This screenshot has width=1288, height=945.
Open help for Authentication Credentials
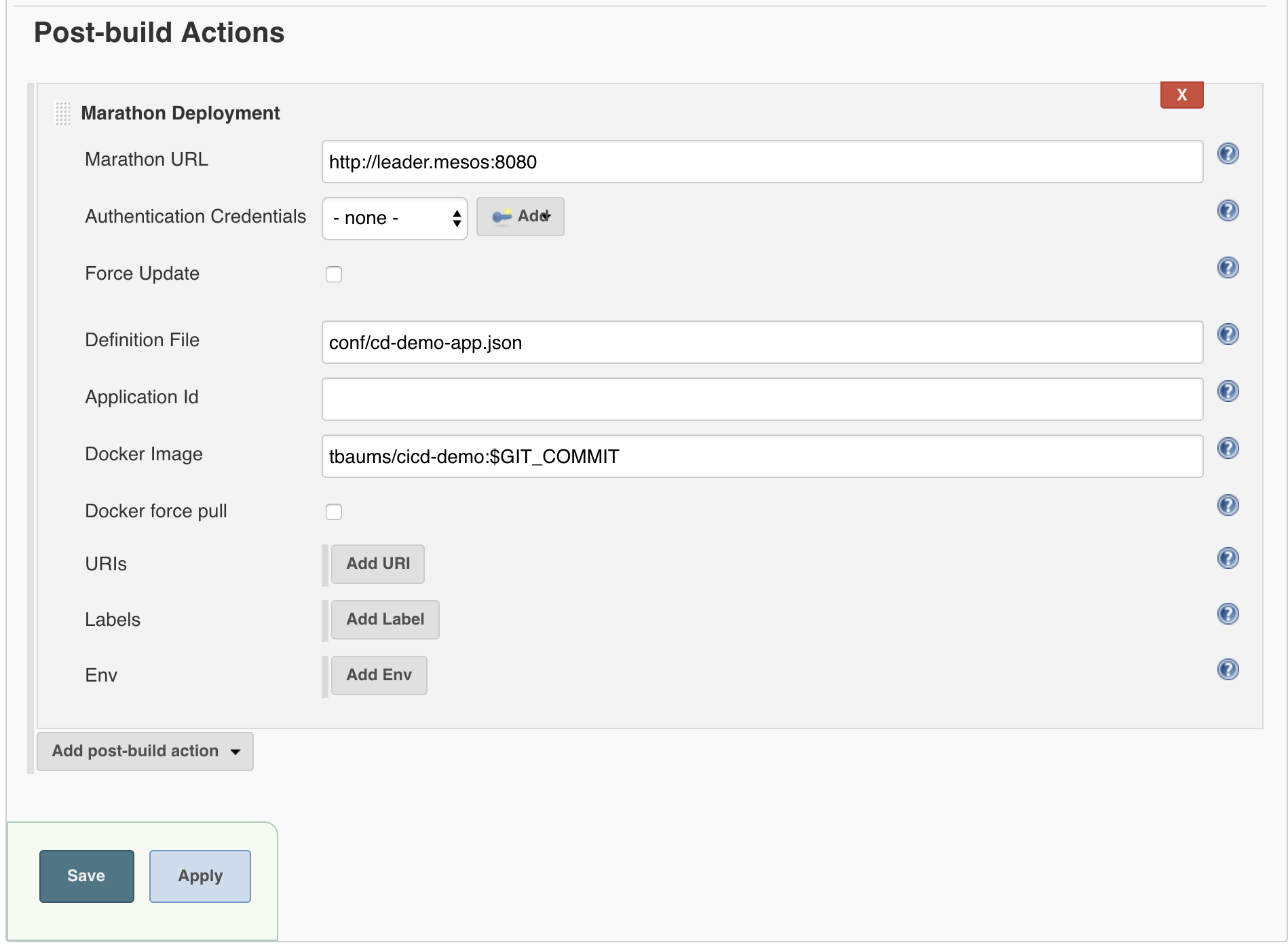pos(1228,210)
